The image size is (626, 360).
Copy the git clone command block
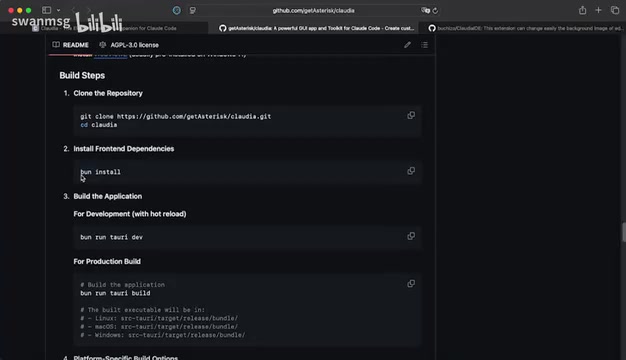pyautogui.click(x=411, y=115)
